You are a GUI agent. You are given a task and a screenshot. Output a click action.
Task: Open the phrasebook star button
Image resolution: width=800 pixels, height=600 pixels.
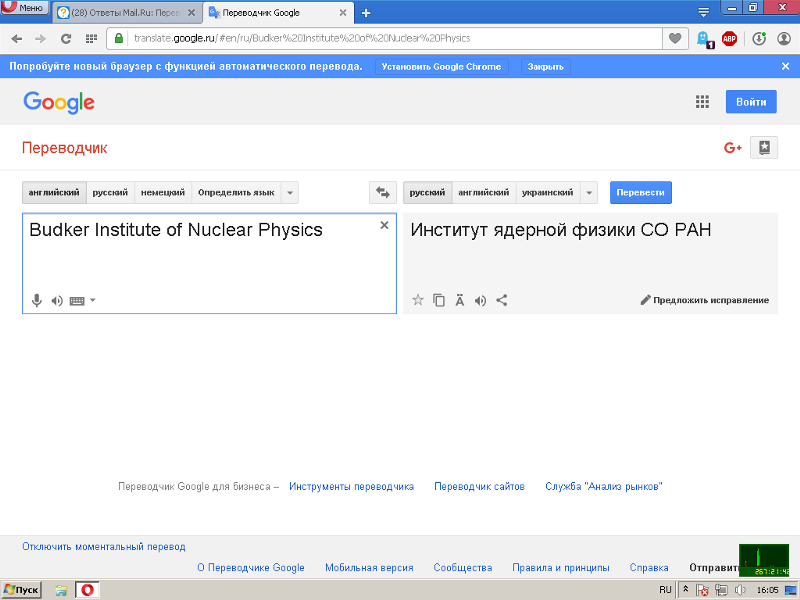click(x=764, y=148)
